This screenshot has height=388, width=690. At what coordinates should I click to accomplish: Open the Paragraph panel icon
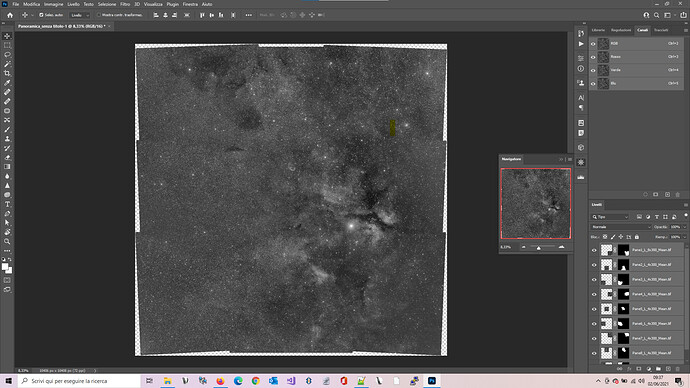[581, 108]
